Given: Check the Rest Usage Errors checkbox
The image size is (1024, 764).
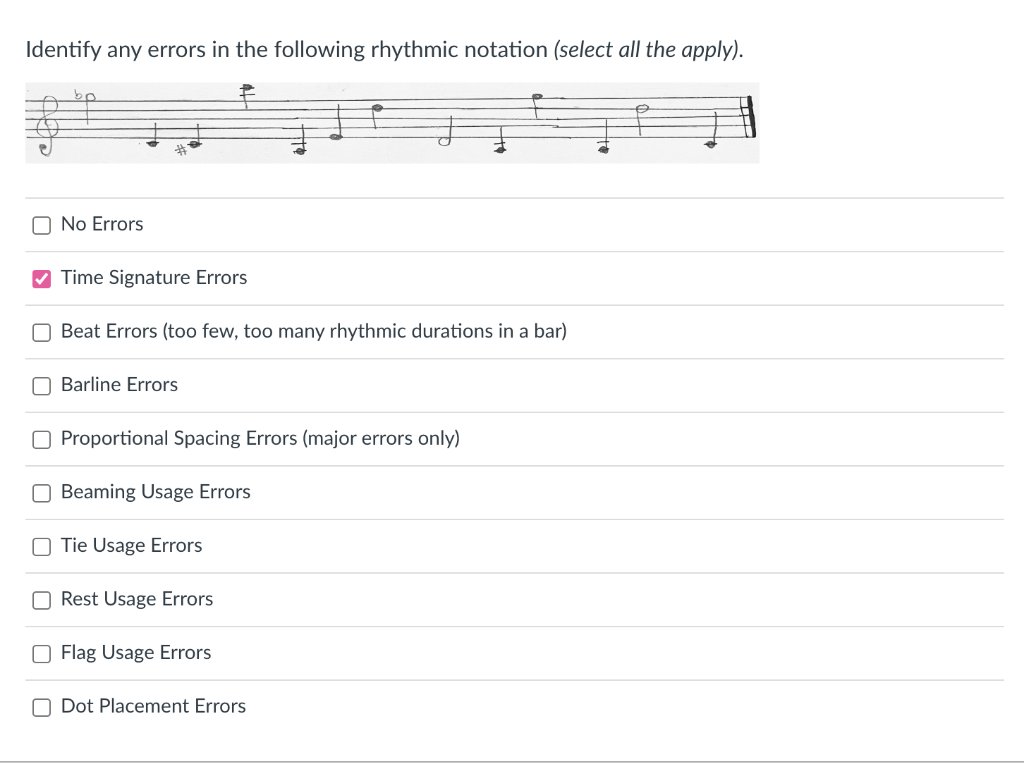Looking at the screenshot, I should [x=41, y=600].
